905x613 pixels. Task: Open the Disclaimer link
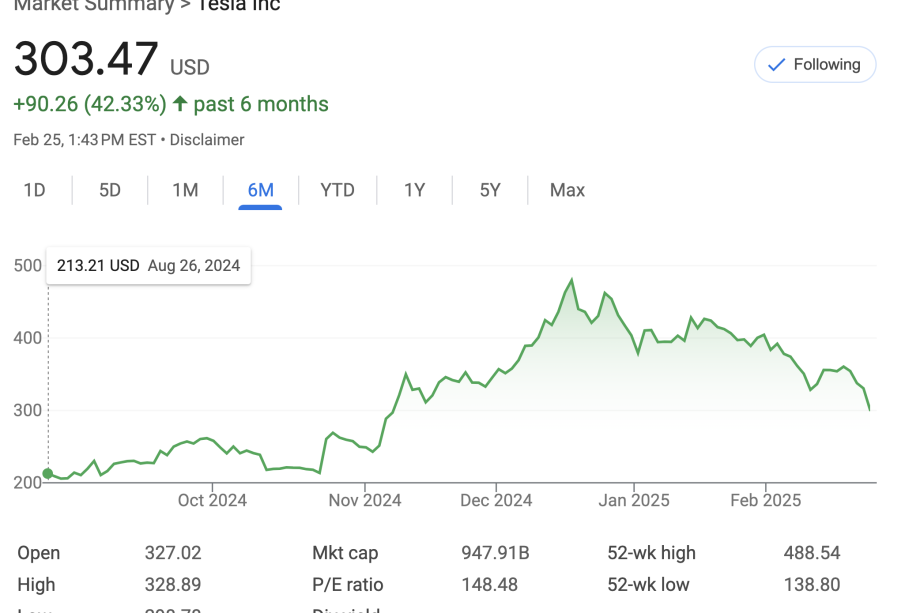click(x=207, y=140)
